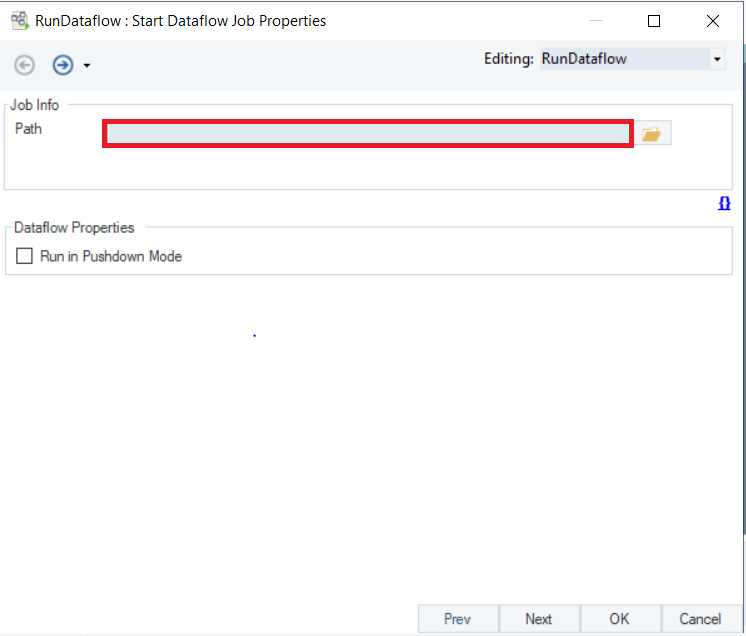Expand the small arrow next to forward button
The image size is (746, 636).
[x=87, y=66]
